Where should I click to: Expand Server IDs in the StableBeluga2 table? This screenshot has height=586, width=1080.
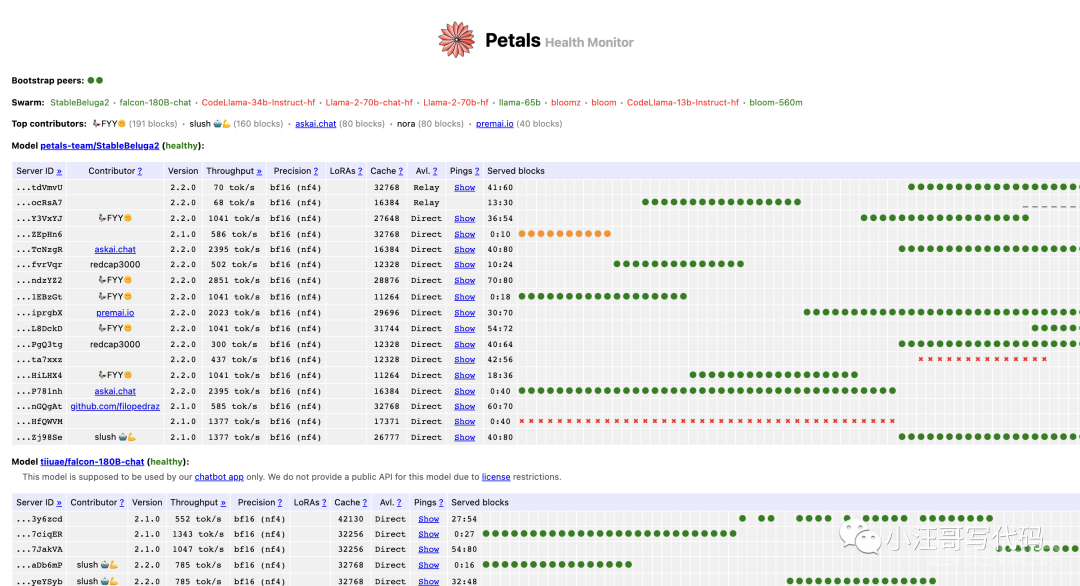tap(59, 171)
